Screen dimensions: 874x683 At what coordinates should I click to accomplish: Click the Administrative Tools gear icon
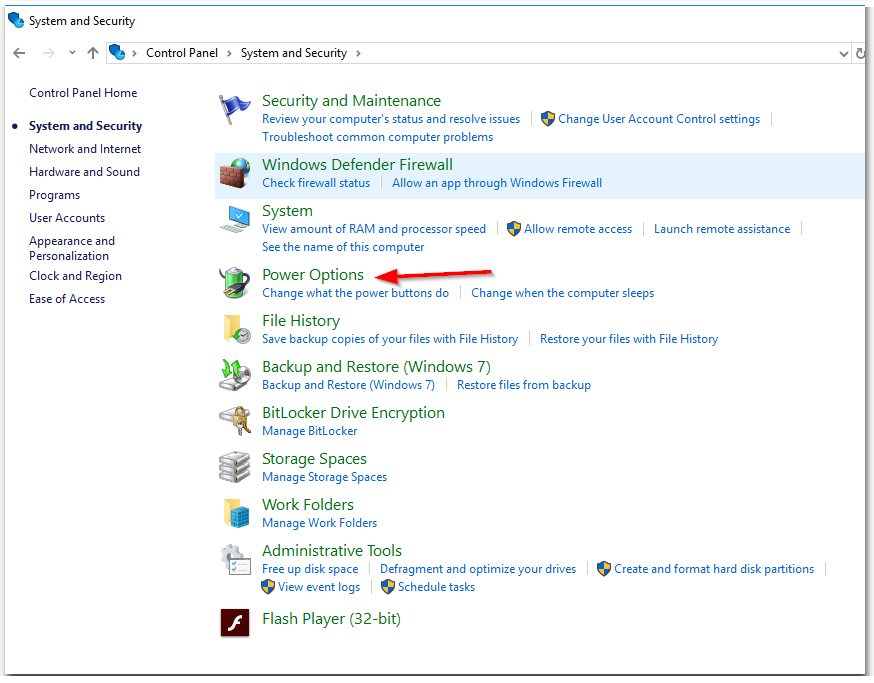pos(235,560)
